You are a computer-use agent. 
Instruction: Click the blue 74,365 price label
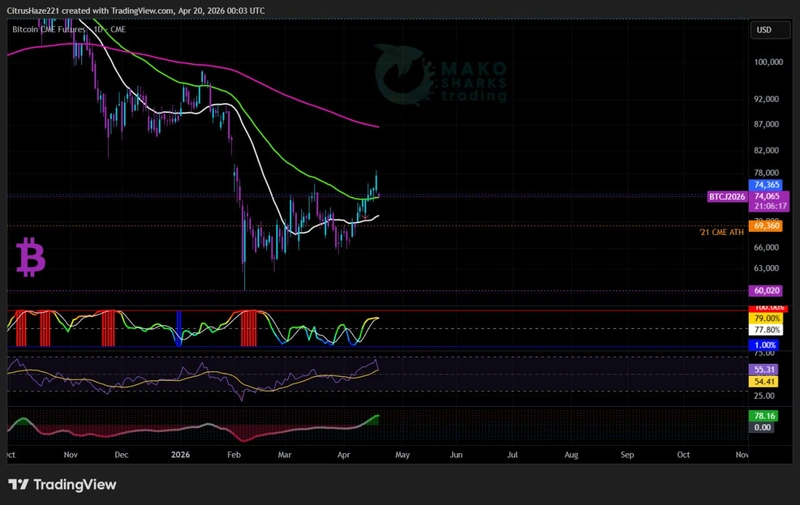point(767,185)
